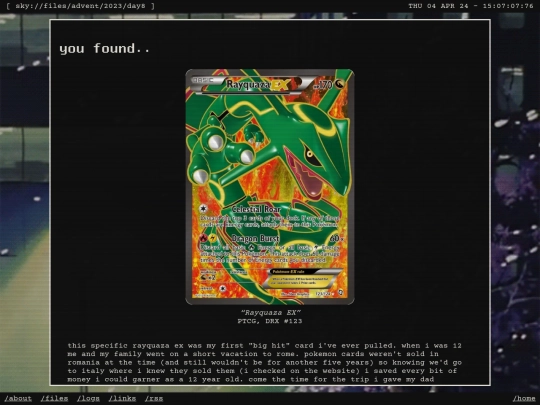Click the date and time display
The image size is (540, 405).
click(471, 6)
